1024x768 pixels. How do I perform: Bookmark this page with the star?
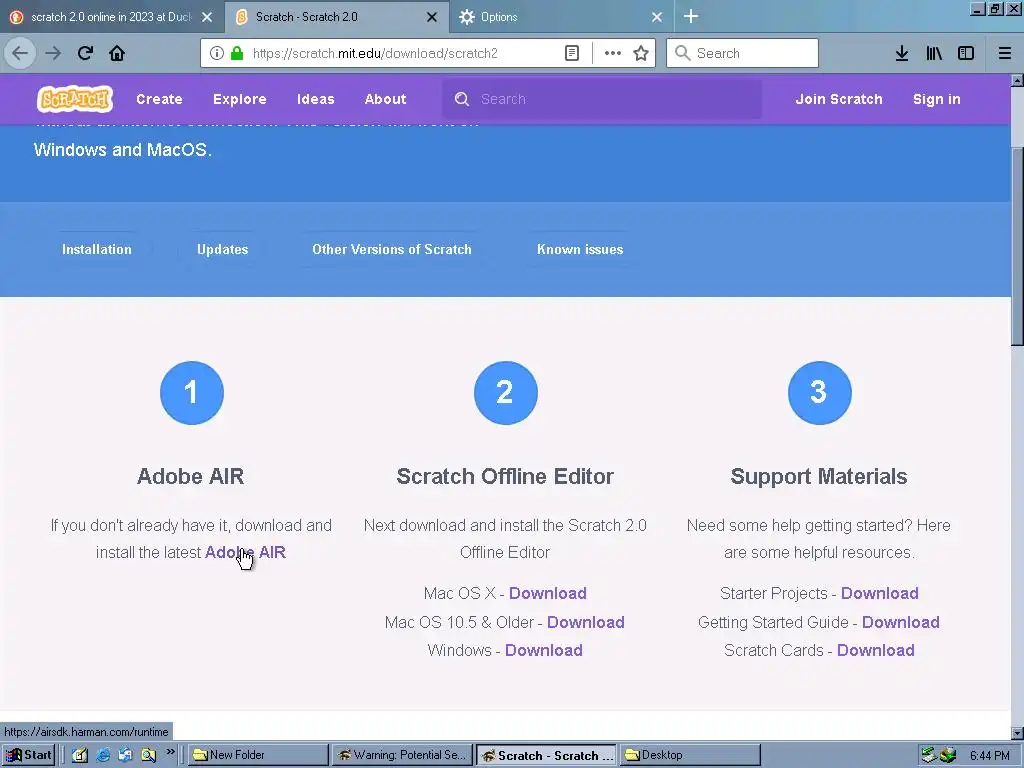pos(641,53)
